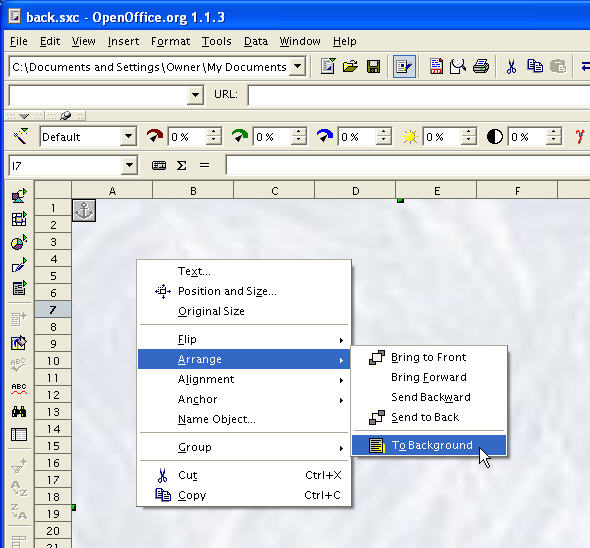Click the Page Preview magnifier icon

coord(458,67)
